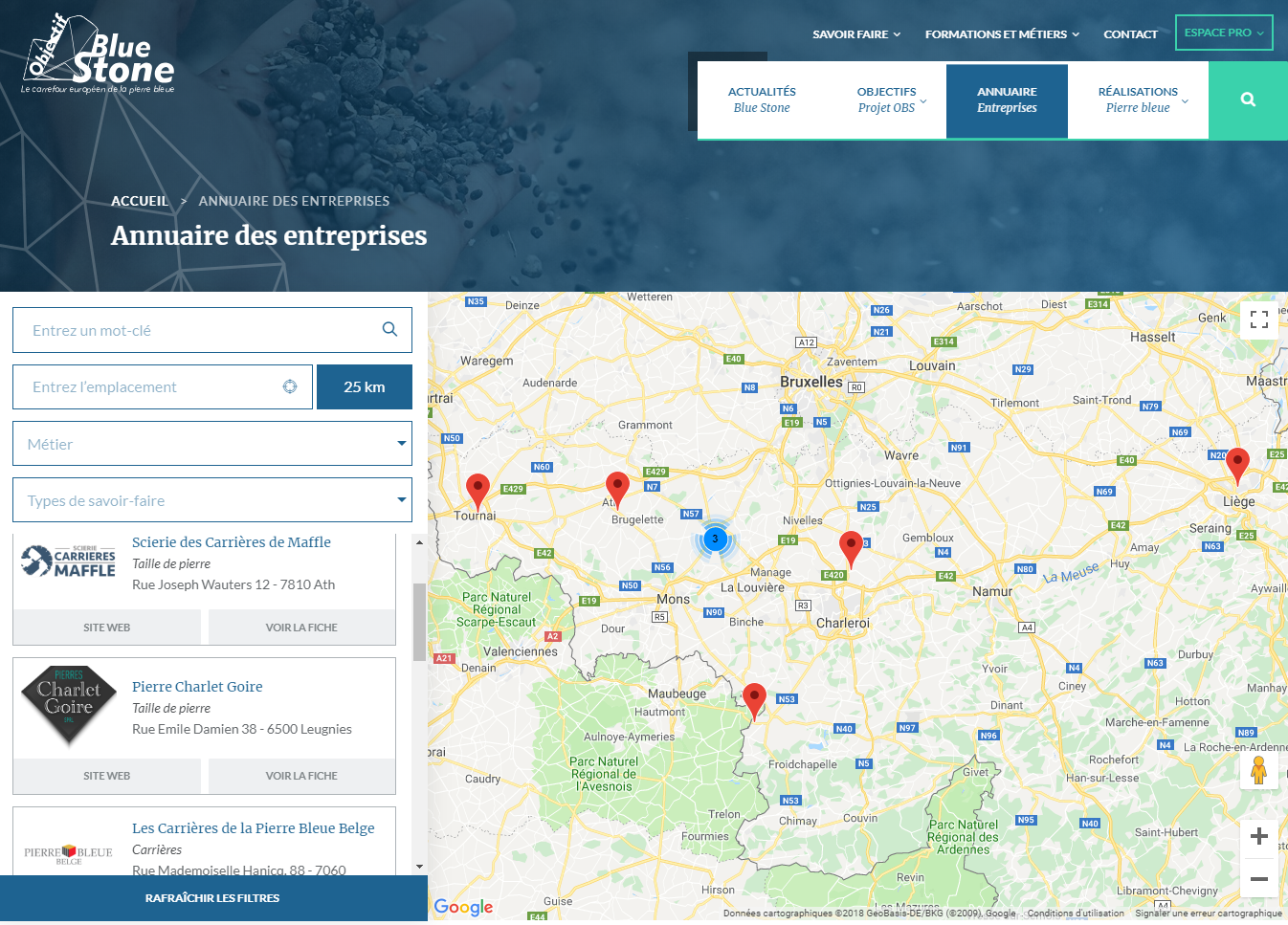
Task: Open Pierre Charlet Goire title link
Action: pyautogui.click(x=197, y=687)
